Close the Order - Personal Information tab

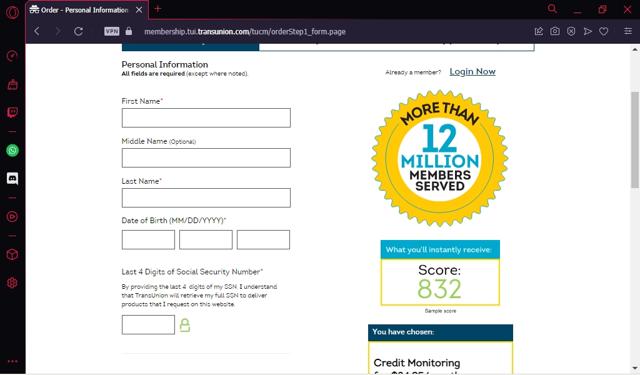[139, 10]
